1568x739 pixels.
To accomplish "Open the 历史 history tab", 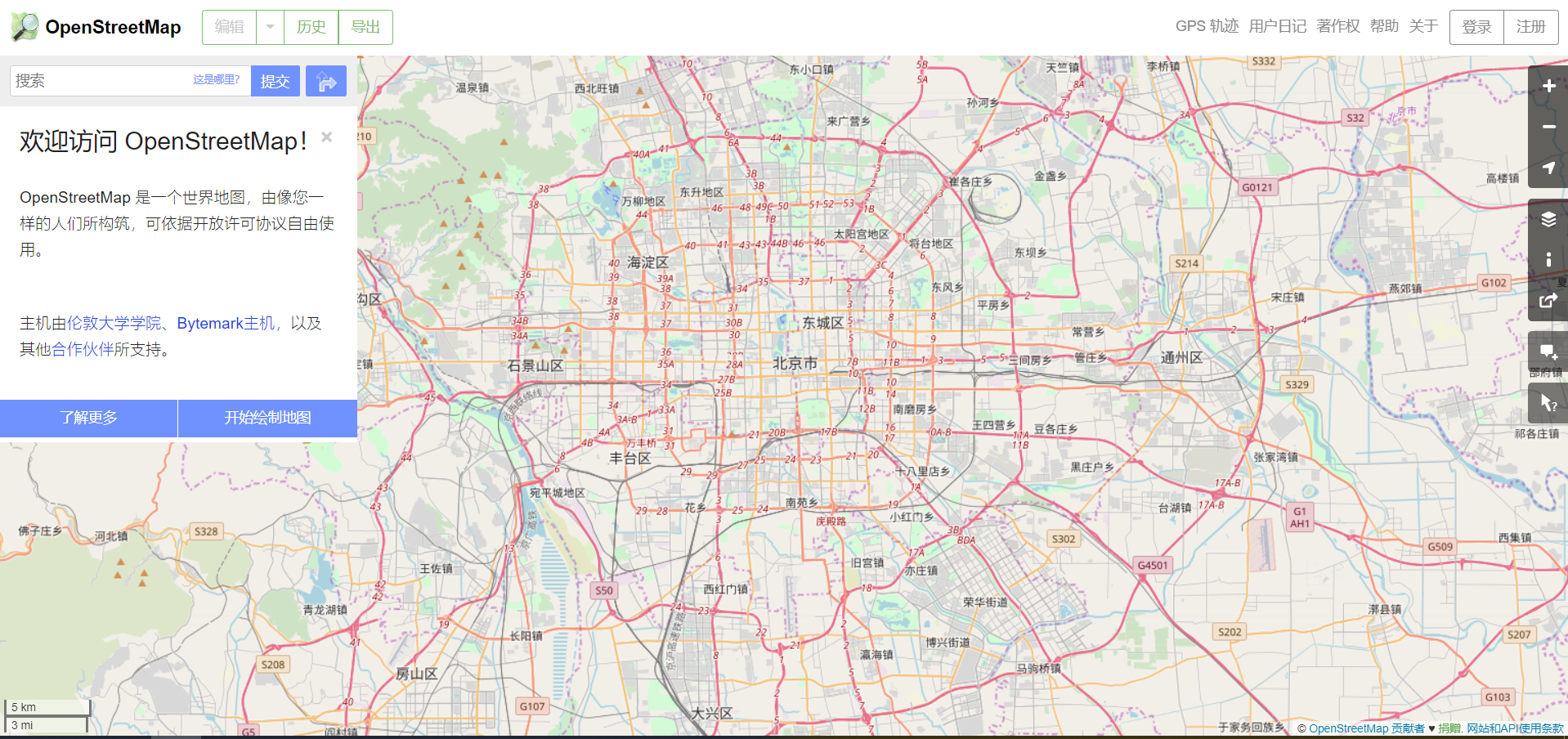I will coord(310,27).
